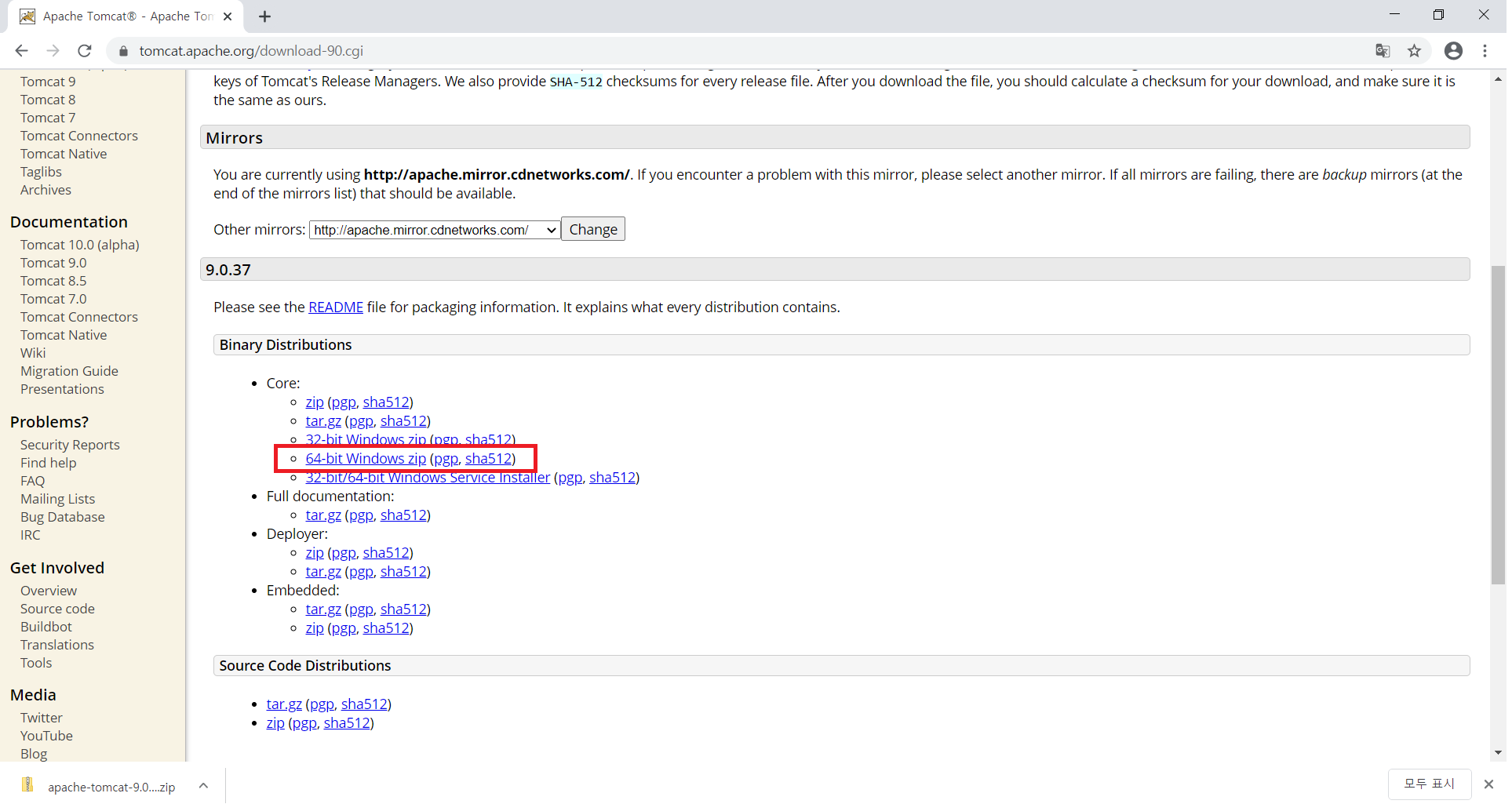Download 32-bit/64-bit Windows Service Installer
Screen dimensions: 1512x804
pyautogui.click(x=428, y=478)
